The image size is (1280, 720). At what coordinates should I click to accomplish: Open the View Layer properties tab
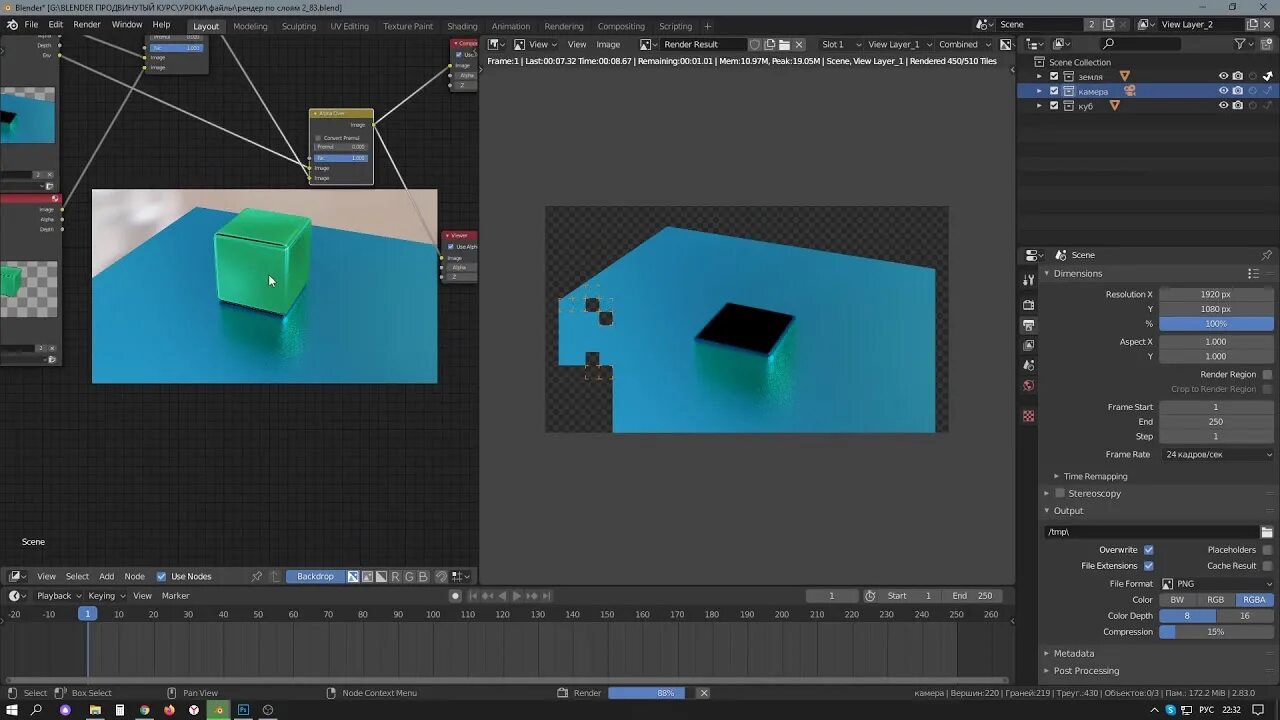tap(1029, 345)
